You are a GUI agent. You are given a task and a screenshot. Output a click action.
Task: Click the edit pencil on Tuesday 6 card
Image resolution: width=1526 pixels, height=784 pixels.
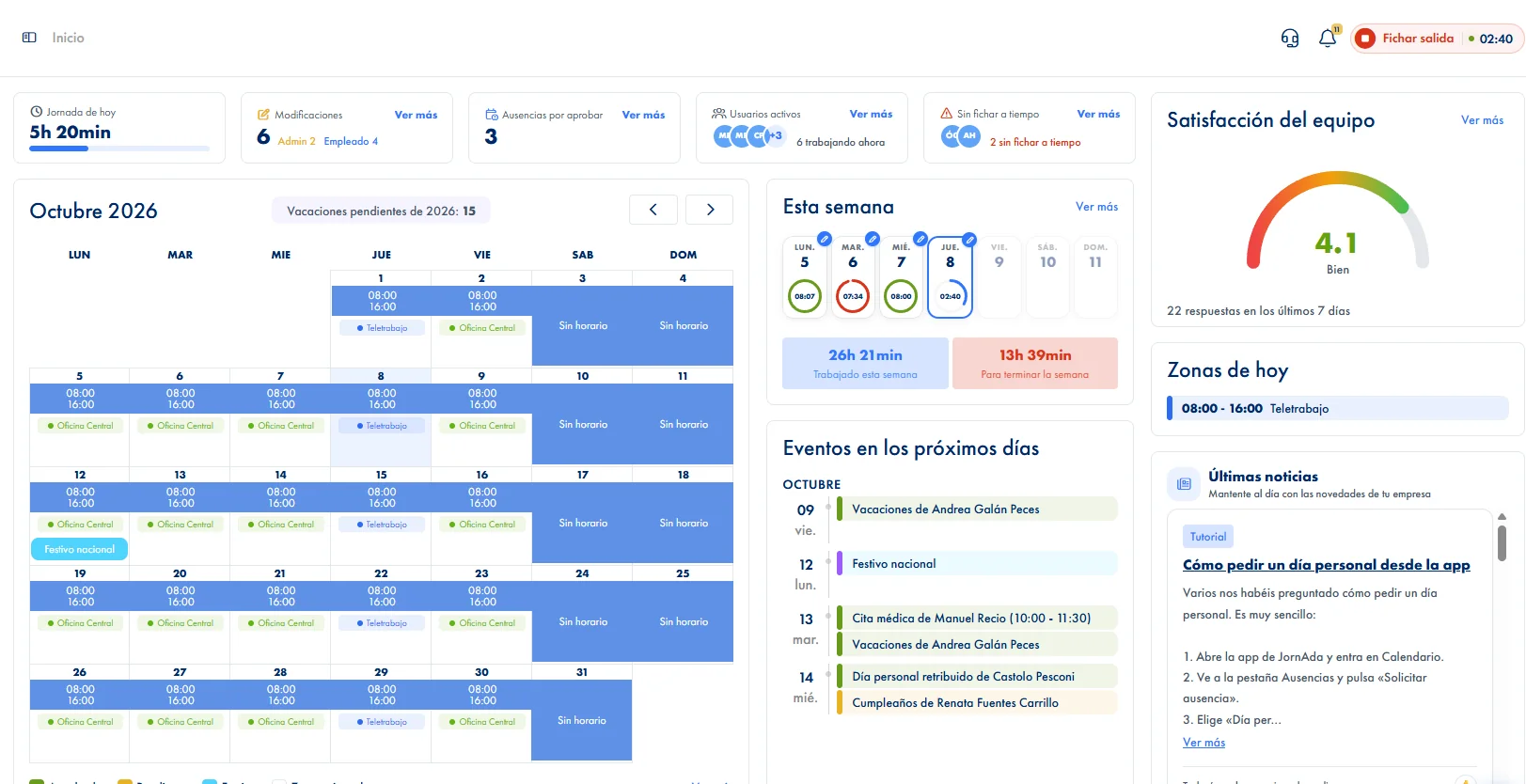[873, 239]
